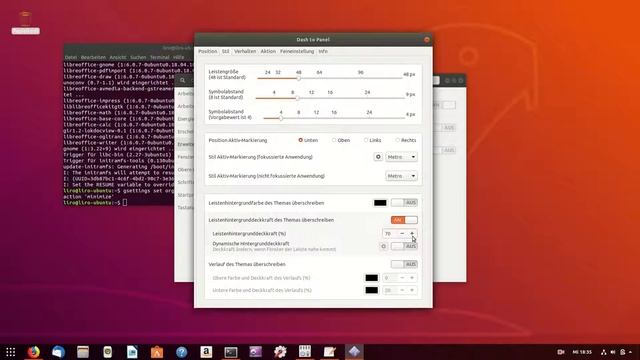Image resolution: width=640 pixels, height=360 pixels.
Task: Open LibreOffice Writer from the taskbar
Action: point(132,351)
